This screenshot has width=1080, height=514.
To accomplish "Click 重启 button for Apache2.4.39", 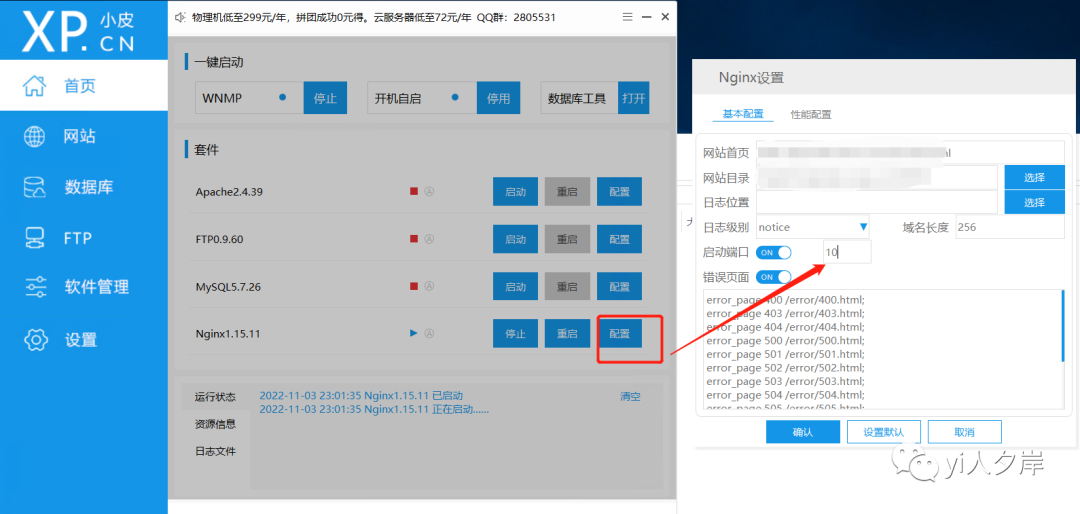I will (x=568, y=192).
